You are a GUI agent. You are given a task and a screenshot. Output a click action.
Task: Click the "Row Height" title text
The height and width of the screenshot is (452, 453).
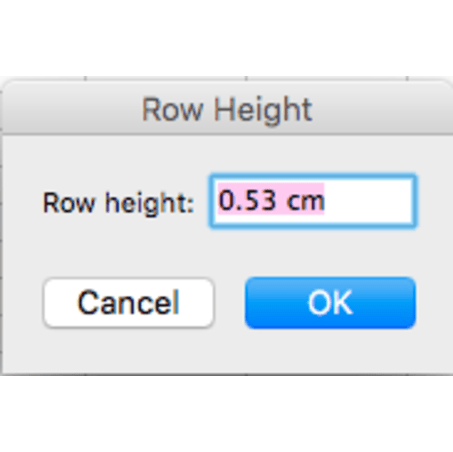227,110
